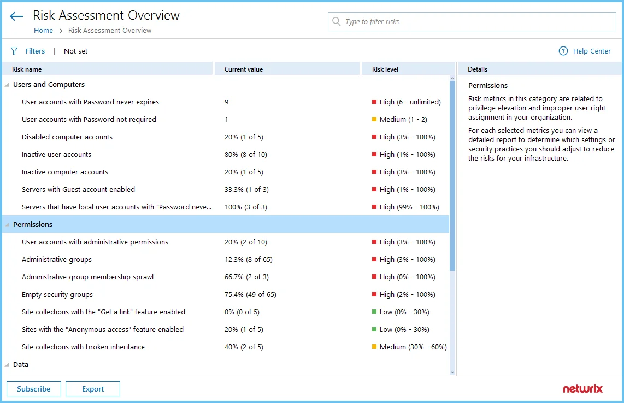The height and width of the screenshot is (403, 624).
Task: Sort by the Risk level column header
Action: coord(408,69)
